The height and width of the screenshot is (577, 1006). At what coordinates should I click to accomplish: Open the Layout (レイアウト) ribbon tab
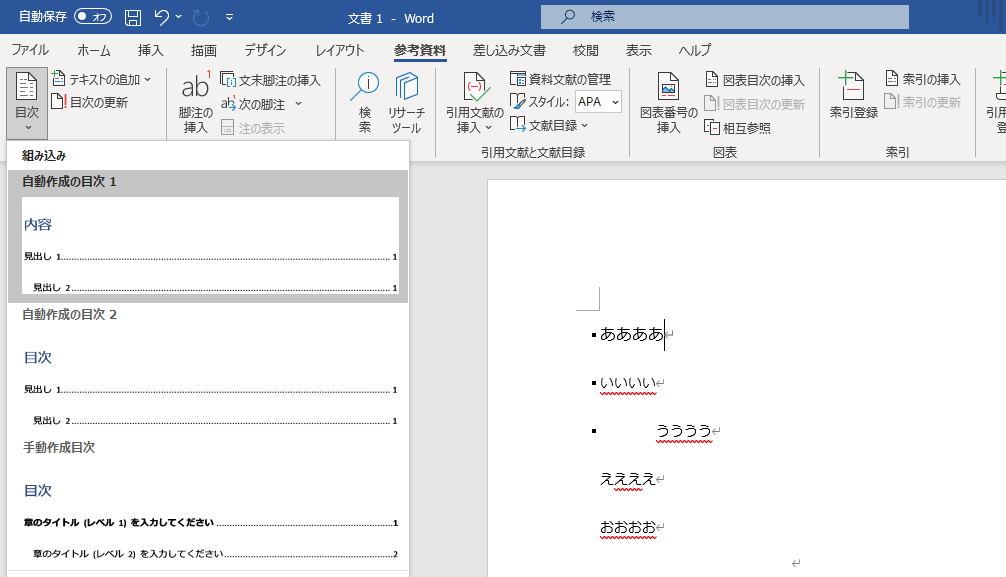tap(340, 50)
